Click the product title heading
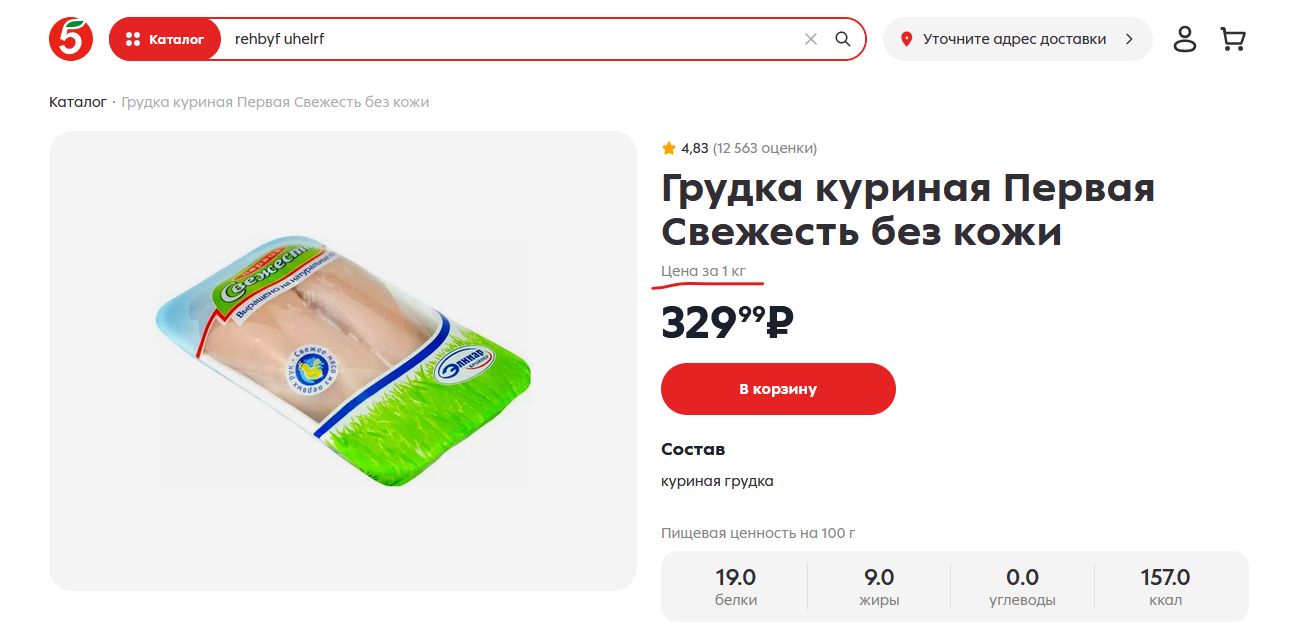 [908, 210]
